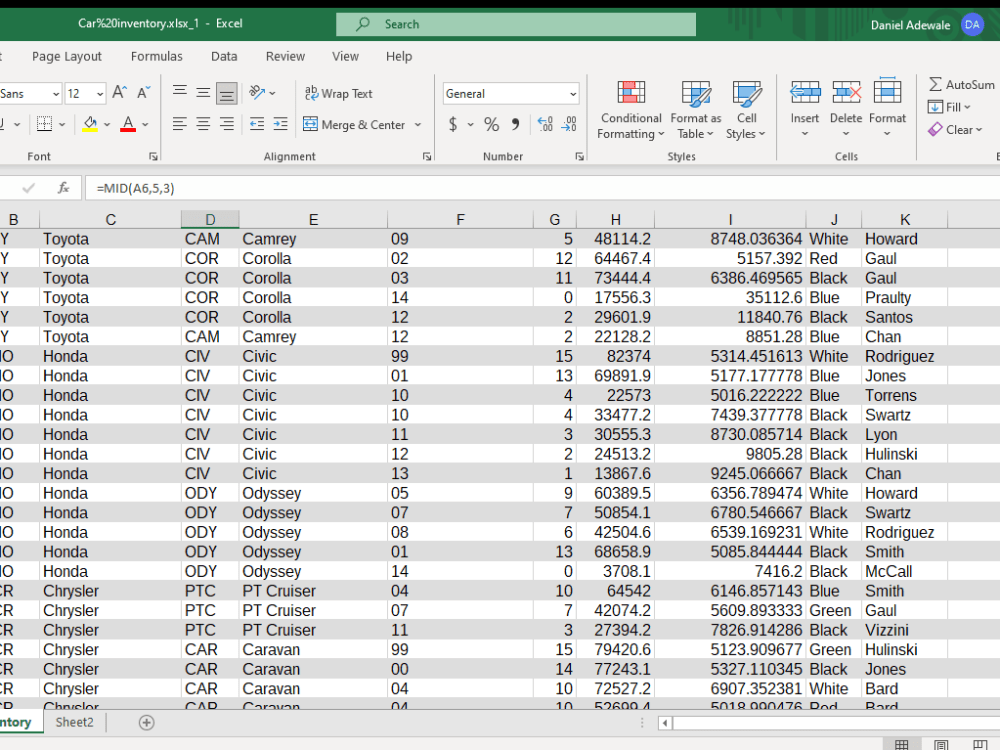This screenshot has height=750, width=1000.
Task: Switch to Sheet2 tab
Action: (x=74, y=722)
